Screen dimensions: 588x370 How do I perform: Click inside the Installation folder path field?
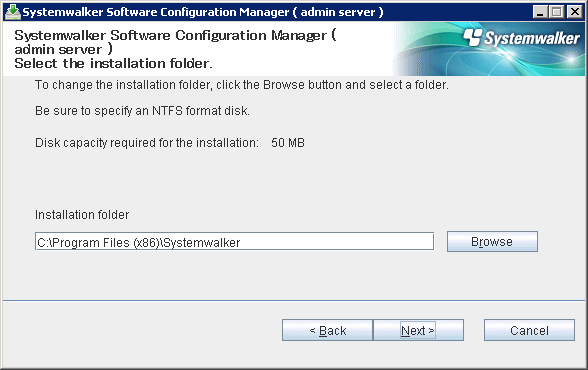tap(234, 241)
